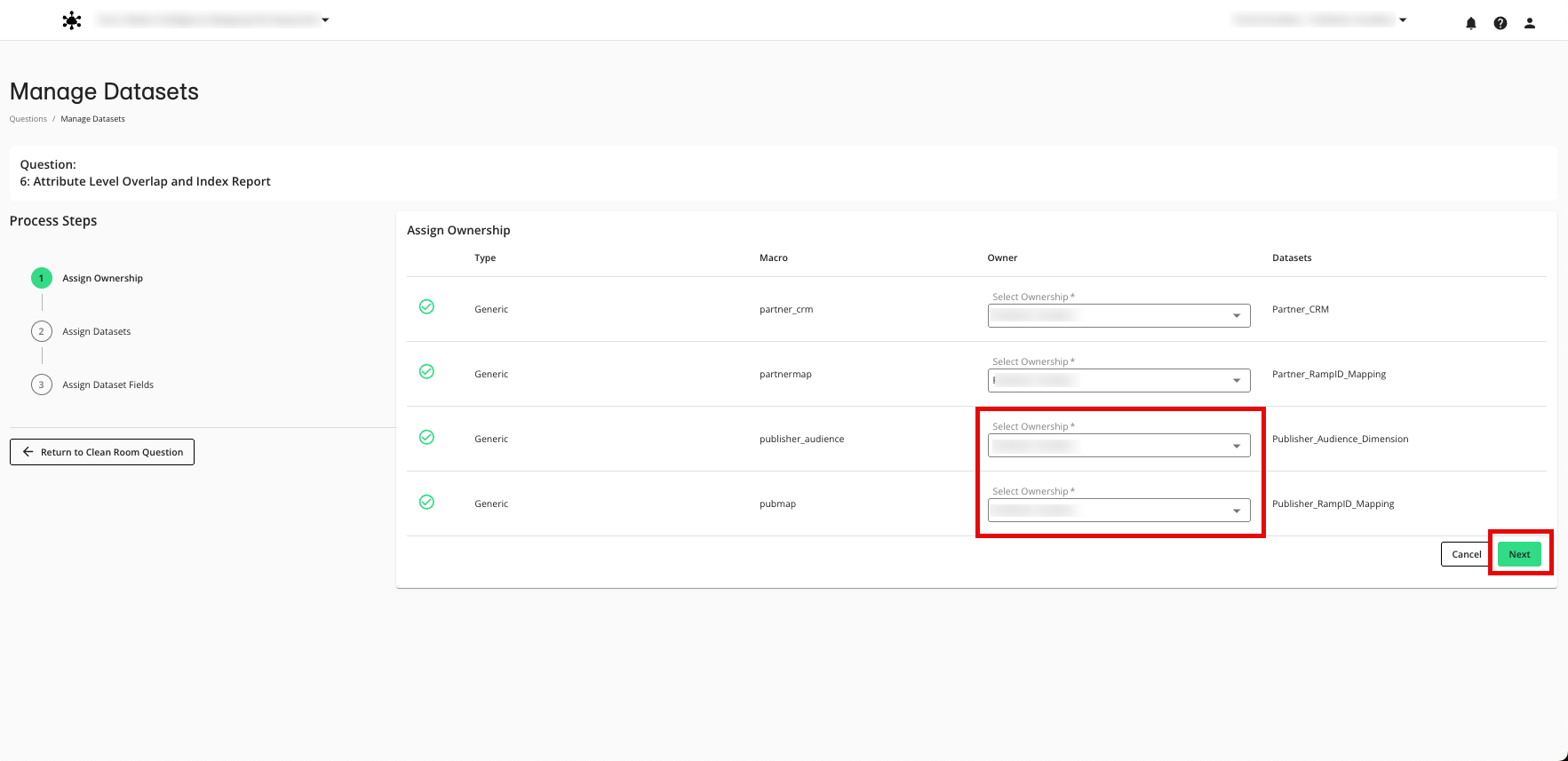Viewport: 1568px width, 761px height.
Task: Open the user profile icon
Action: click(1530, 23)
